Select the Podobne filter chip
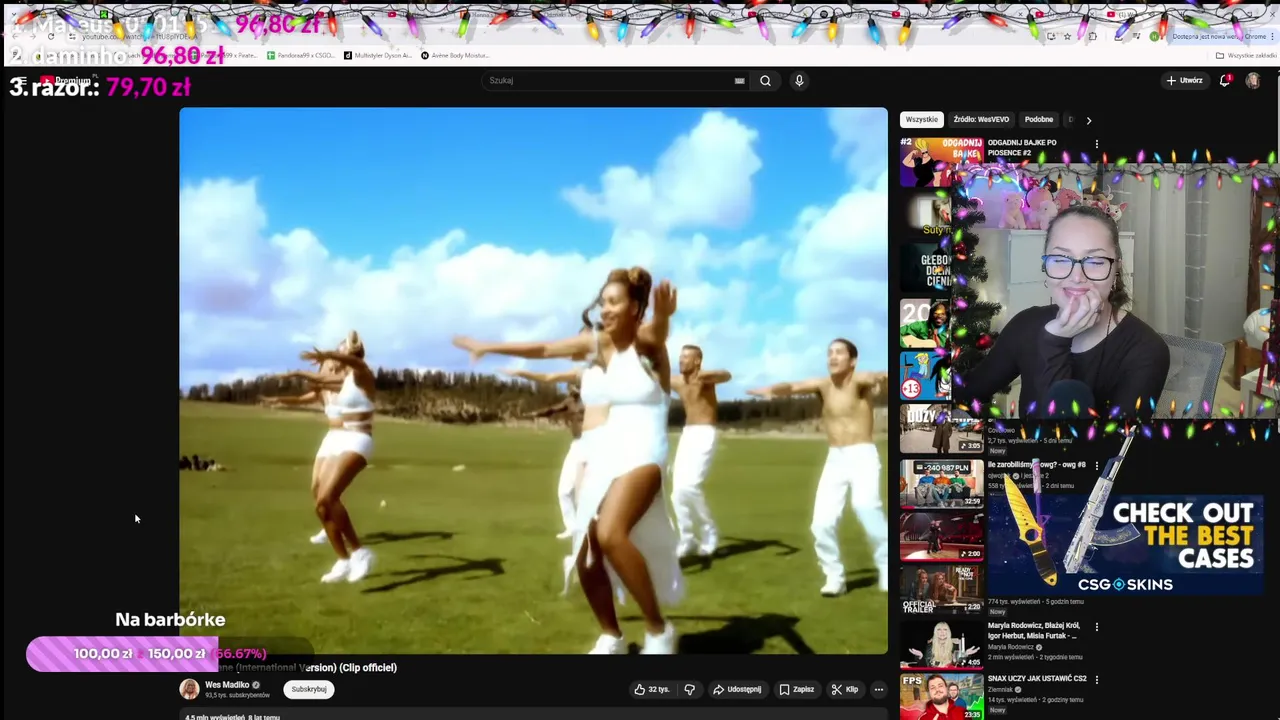The height and width of the screenshot is (720, 1280). [x=1039, y=119]
